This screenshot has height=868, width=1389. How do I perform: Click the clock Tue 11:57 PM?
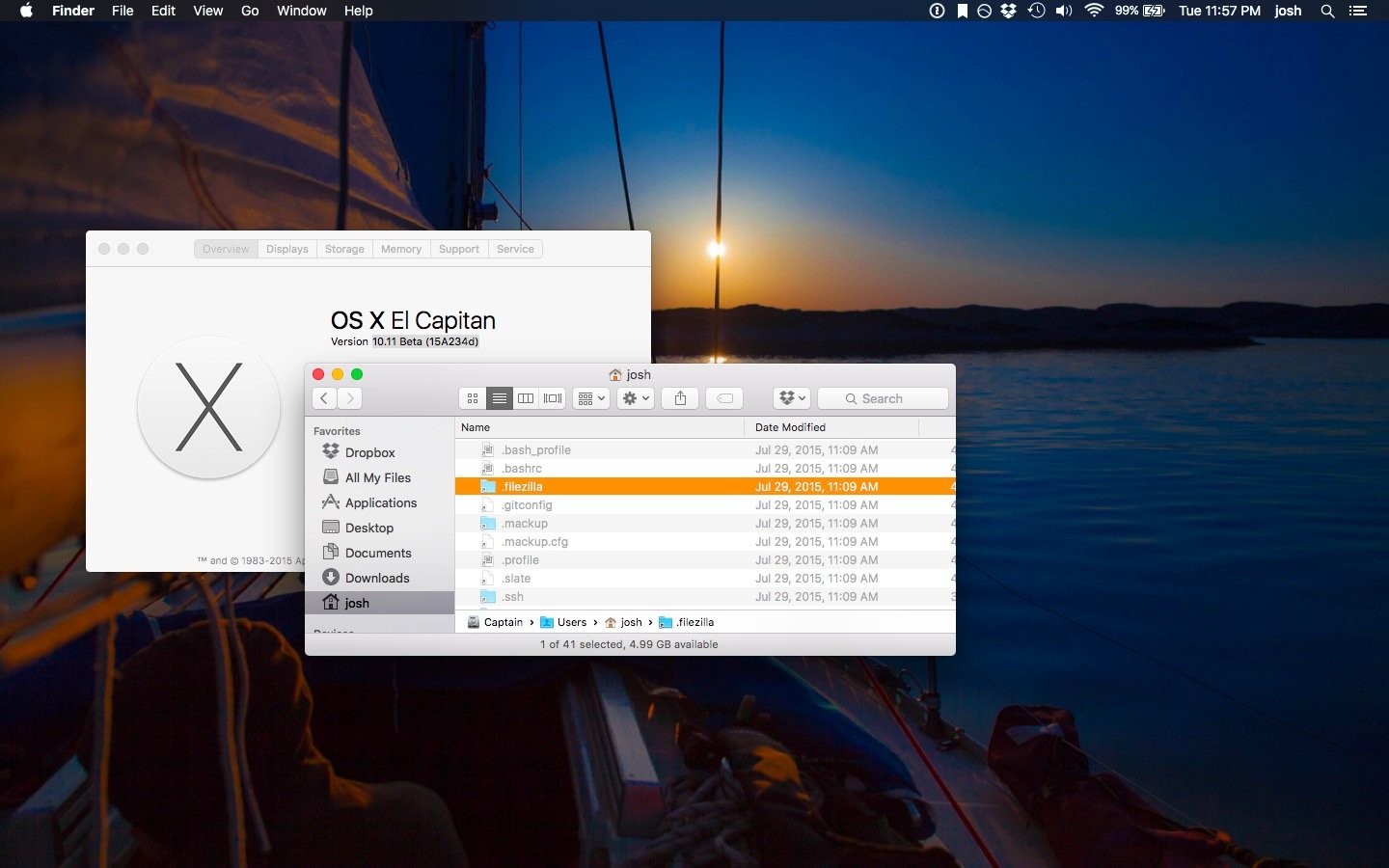point(1219,11)
